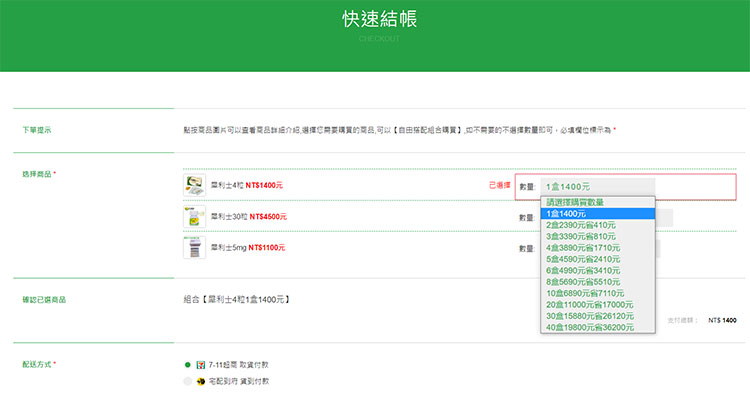Choose 4盒3890元省1710元 option
Image resolution: width=750 pixels, height=403 pixels.
point(598,248)
